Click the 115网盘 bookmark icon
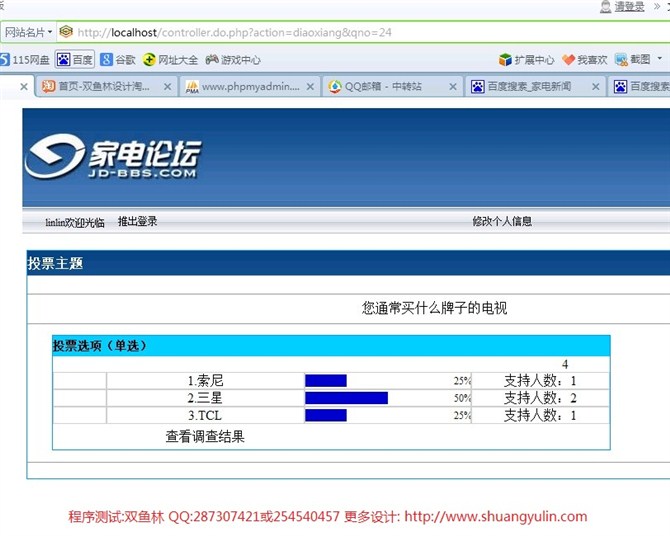Image resolution: width=670 pixels, height=536 pixels. (6, 60)
